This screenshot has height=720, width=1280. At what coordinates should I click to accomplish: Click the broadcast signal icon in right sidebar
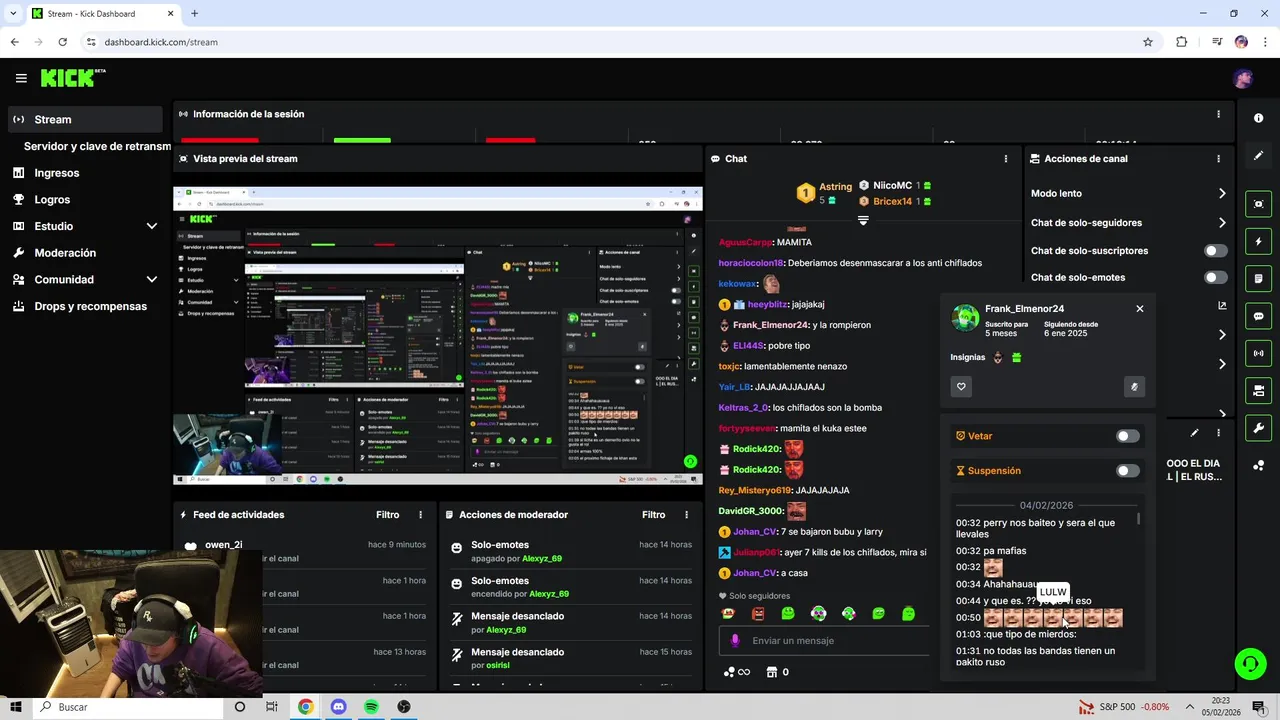tap(1258, 353)
